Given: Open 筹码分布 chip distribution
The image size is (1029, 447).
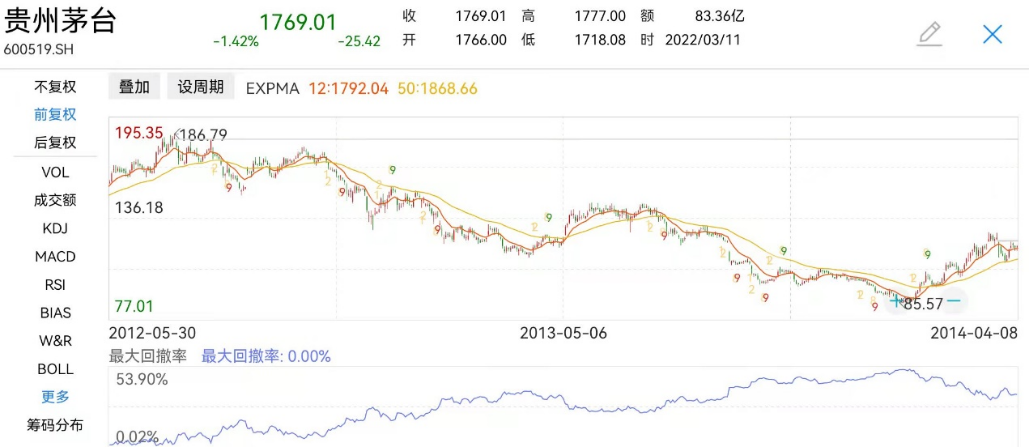Looking at the screenshot, I should click(x=55, y=425).
